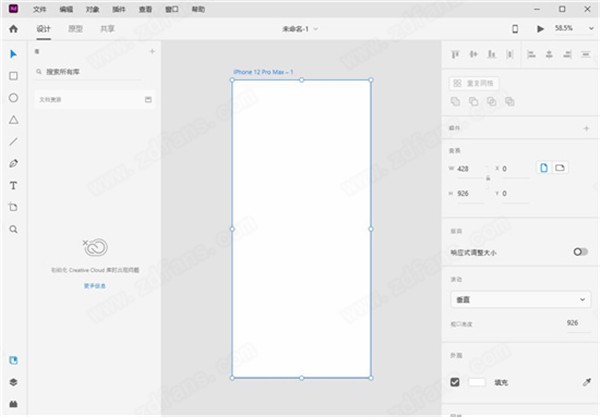Image resolution: width=600 pixels, height=417 pixels.
Task: Toggle the responsive resize switch
Action: 580,252
